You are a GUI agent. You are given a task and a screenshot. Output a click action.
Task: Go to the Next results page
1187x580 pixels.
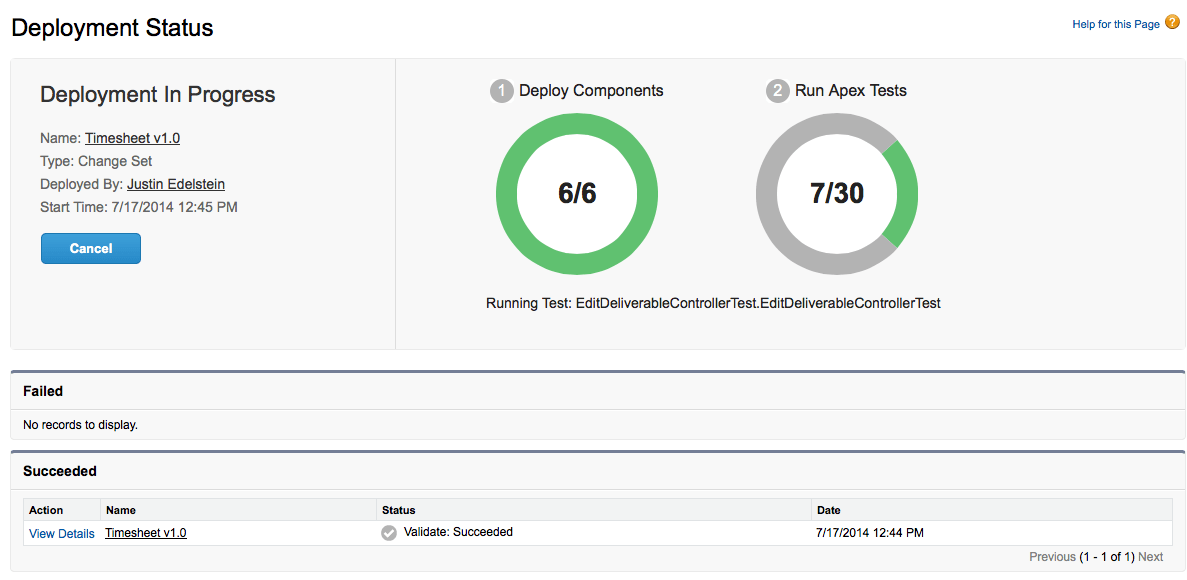[x=1150, y=557]
